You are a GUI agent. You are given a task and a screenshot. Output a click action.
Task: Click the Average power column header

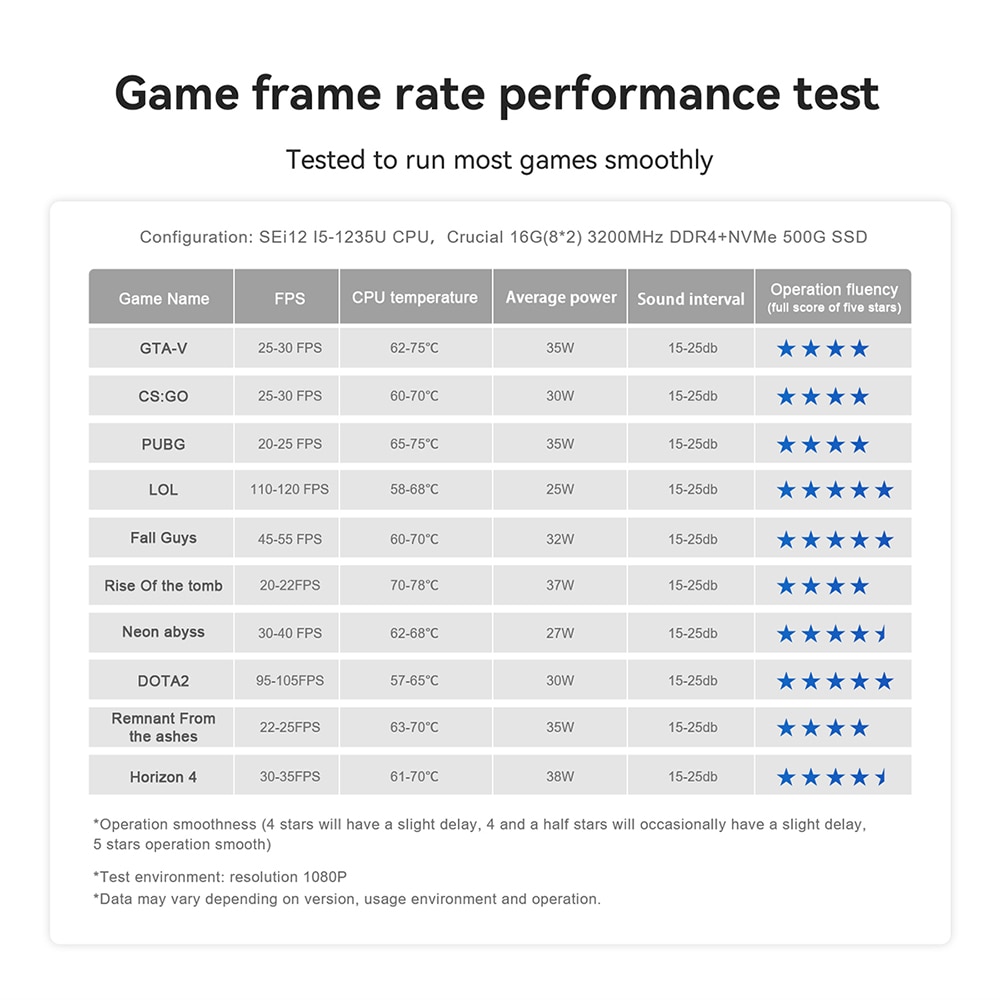click(560, 297)
